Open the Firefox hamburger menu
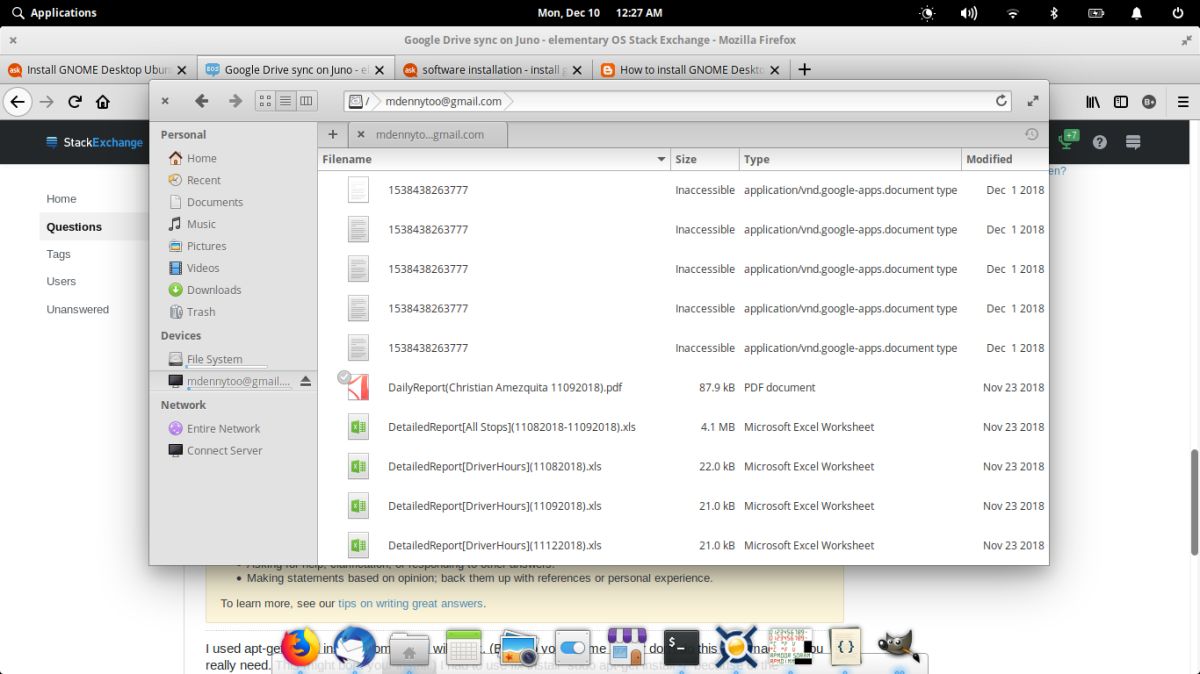 coord(1182,101)
